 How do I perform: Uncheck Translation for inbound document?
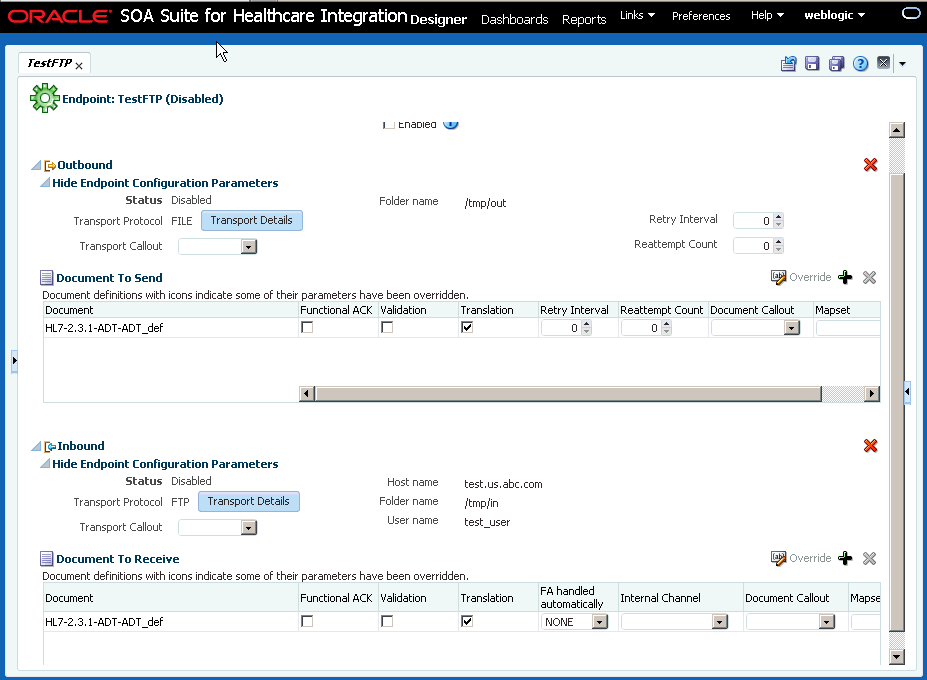(x=467, y=621)
